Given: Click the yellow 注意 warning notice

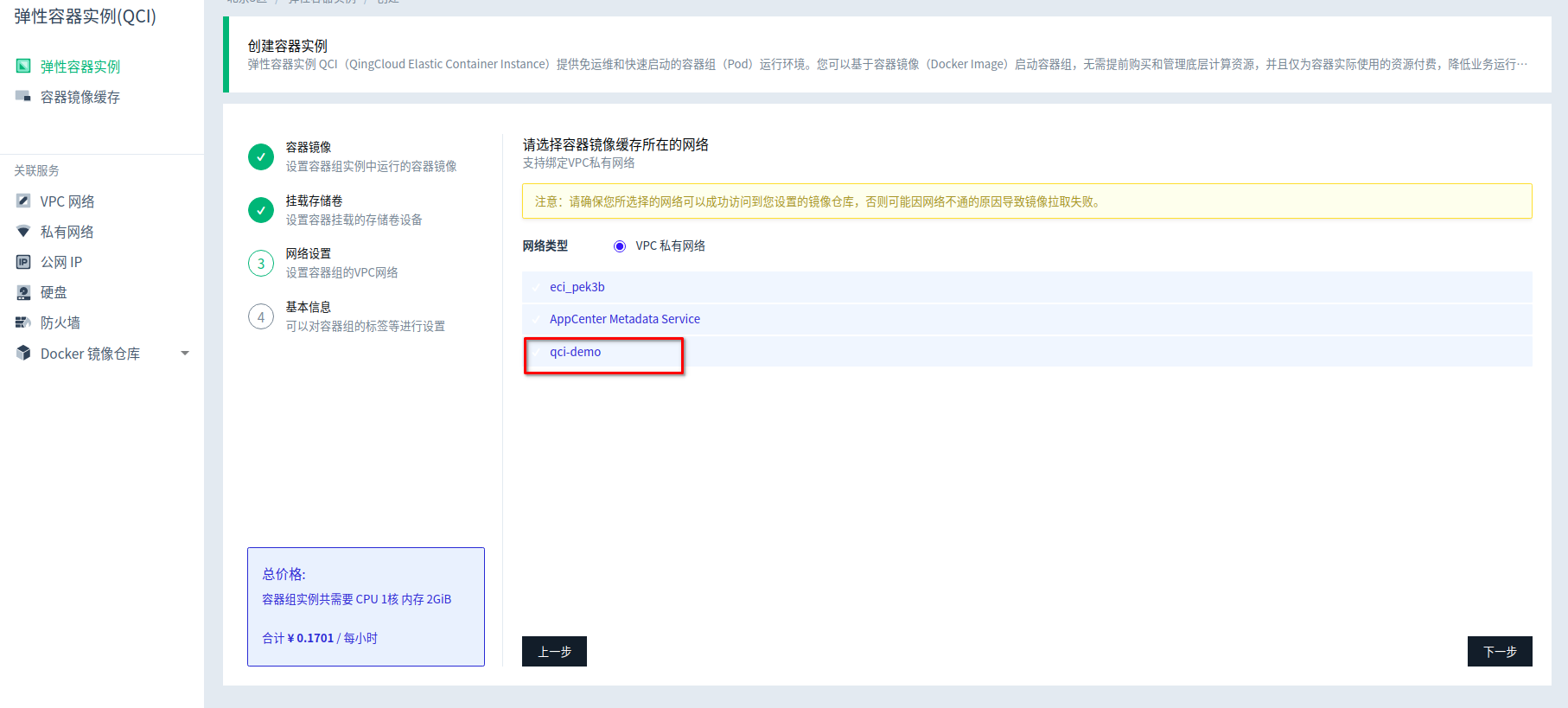Looking at the screenshot, I should (1027, 201).
